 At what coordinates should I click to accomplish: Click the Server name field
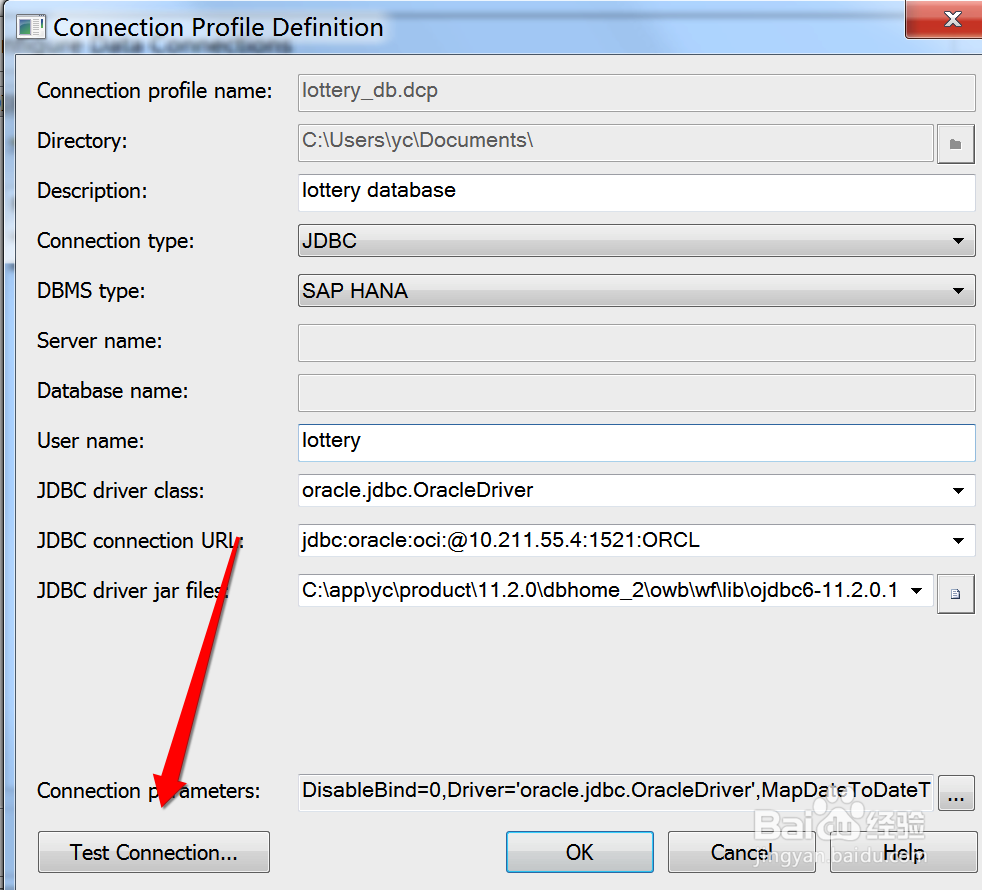[636, 343]
